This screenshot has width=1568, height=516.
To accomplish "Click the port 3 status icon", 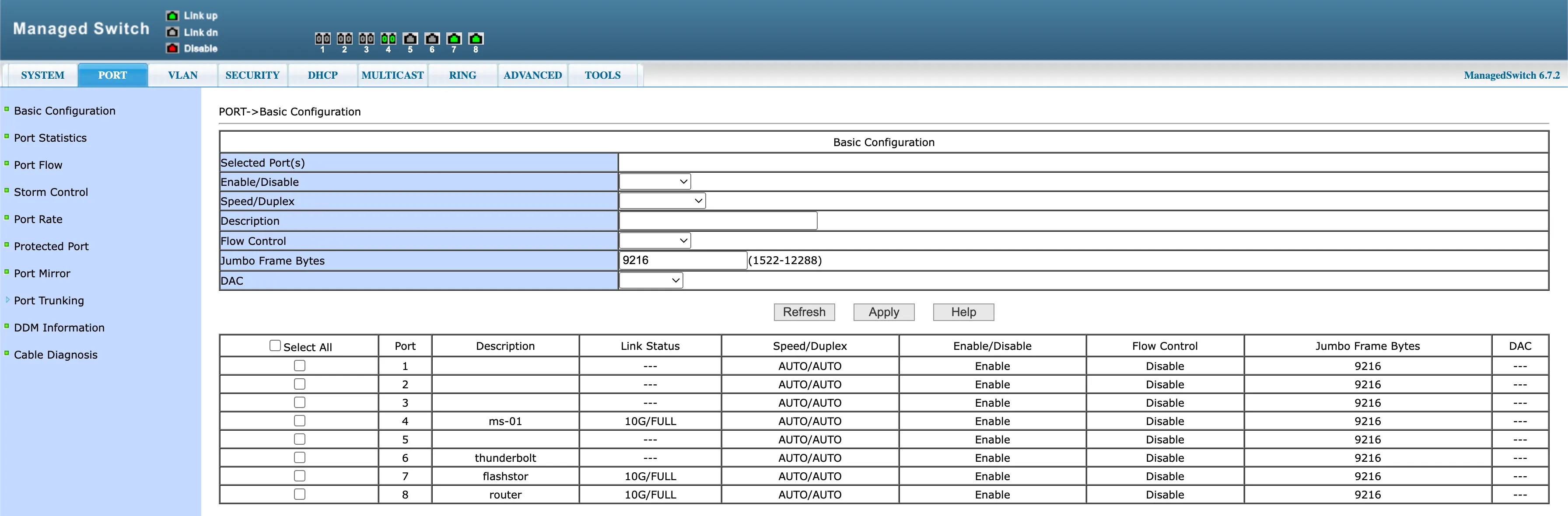I will pos(367,39).
